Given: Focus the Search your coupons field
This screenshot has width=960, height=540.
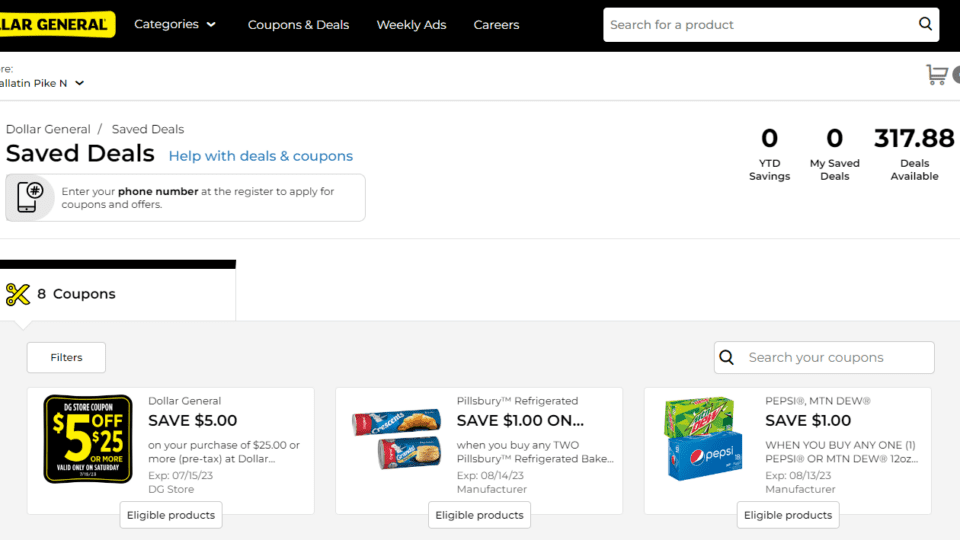Looking at the screenshot, I should pyautogui.click(x=824, y=358).
